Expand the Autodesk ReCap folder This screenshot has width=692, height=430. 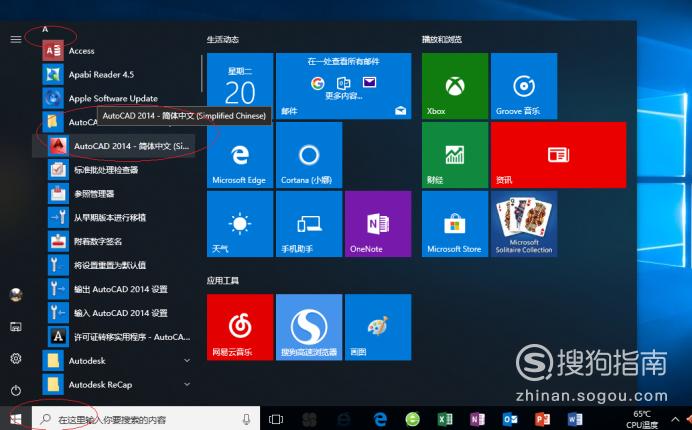click(117, 385)
